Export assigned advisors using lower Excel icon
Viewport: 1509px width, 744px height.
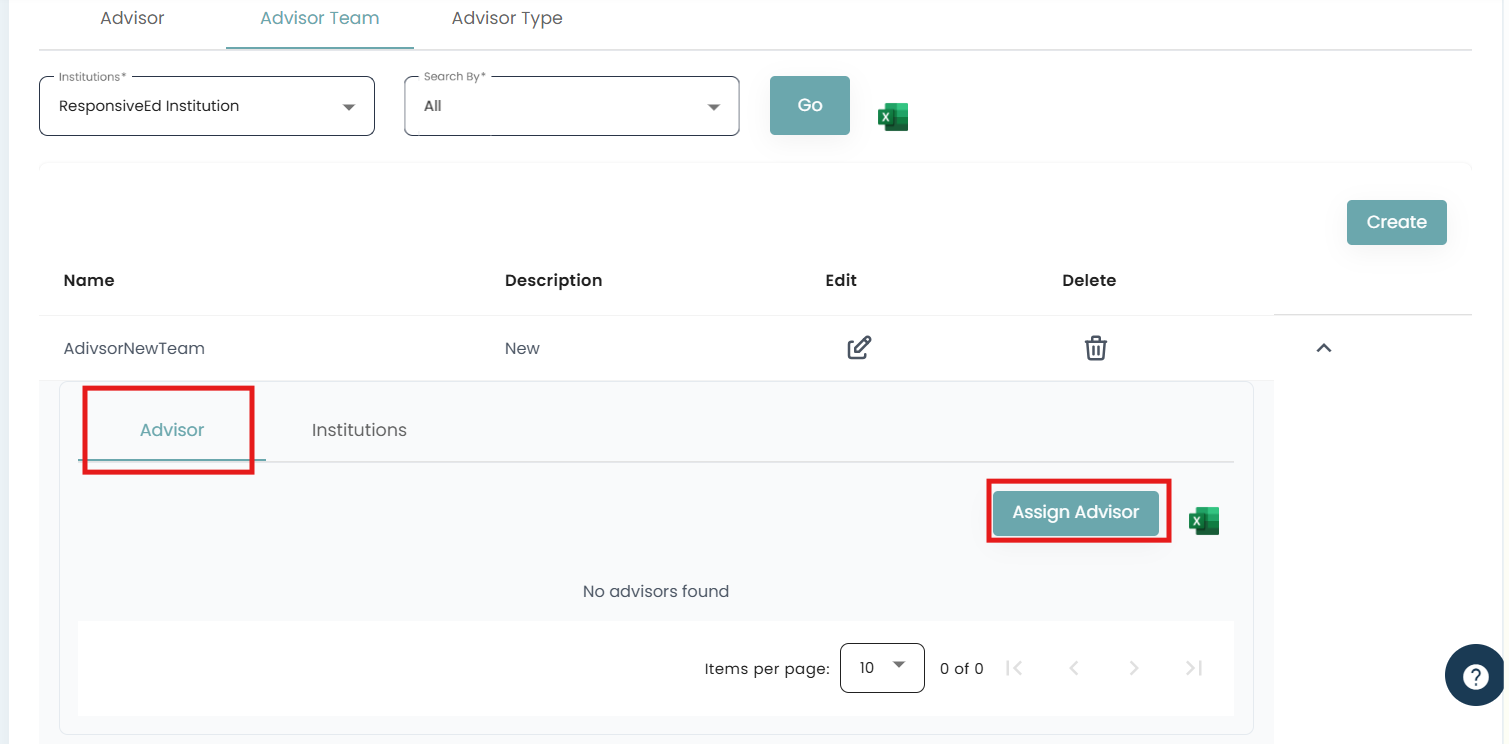pos(1203,521)
